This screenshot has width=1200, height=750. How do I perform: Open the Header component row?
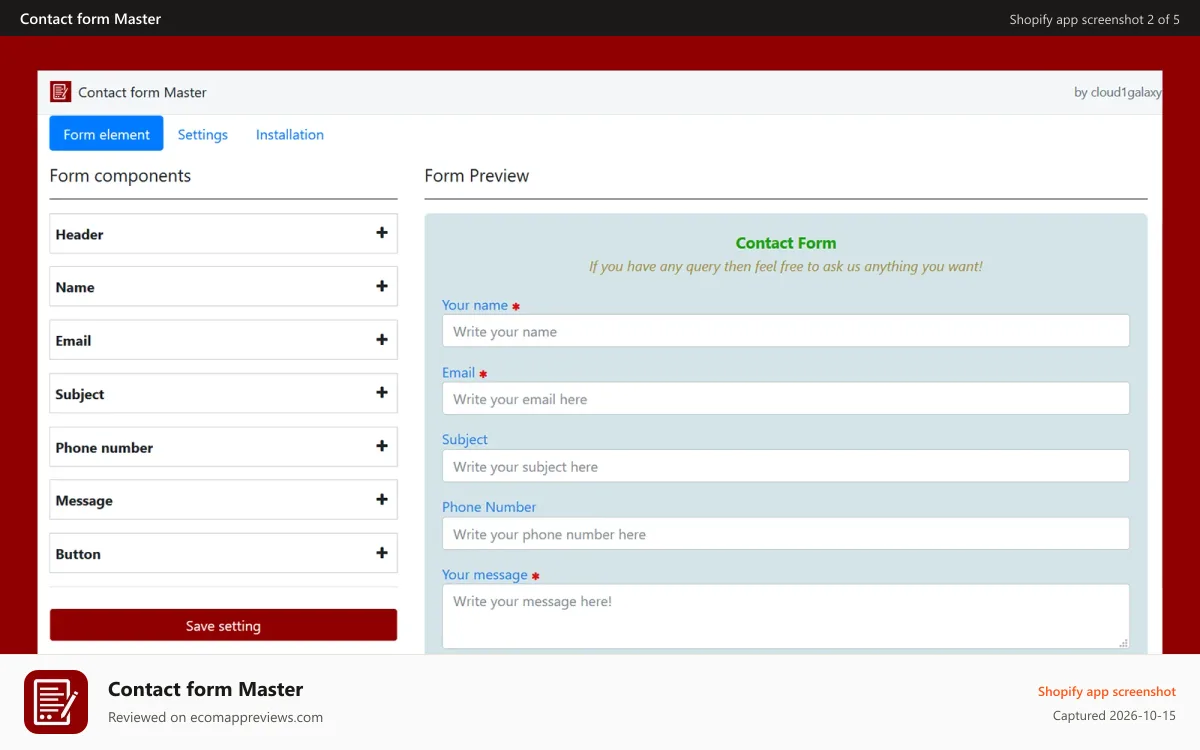223,233
